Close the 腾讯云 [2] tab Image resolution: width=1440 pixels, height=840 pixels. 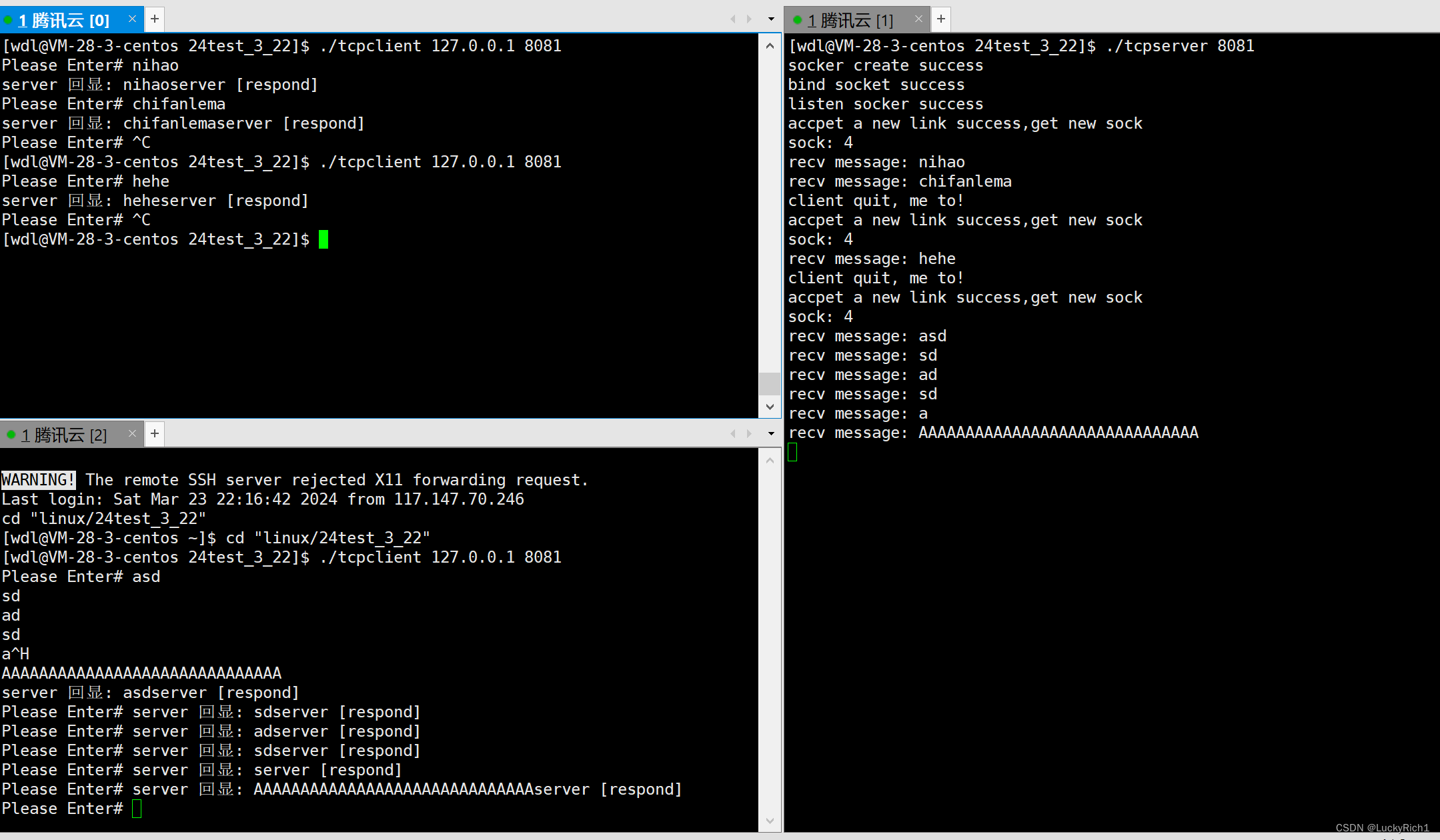pyautogui.click(x=132, y=433)
